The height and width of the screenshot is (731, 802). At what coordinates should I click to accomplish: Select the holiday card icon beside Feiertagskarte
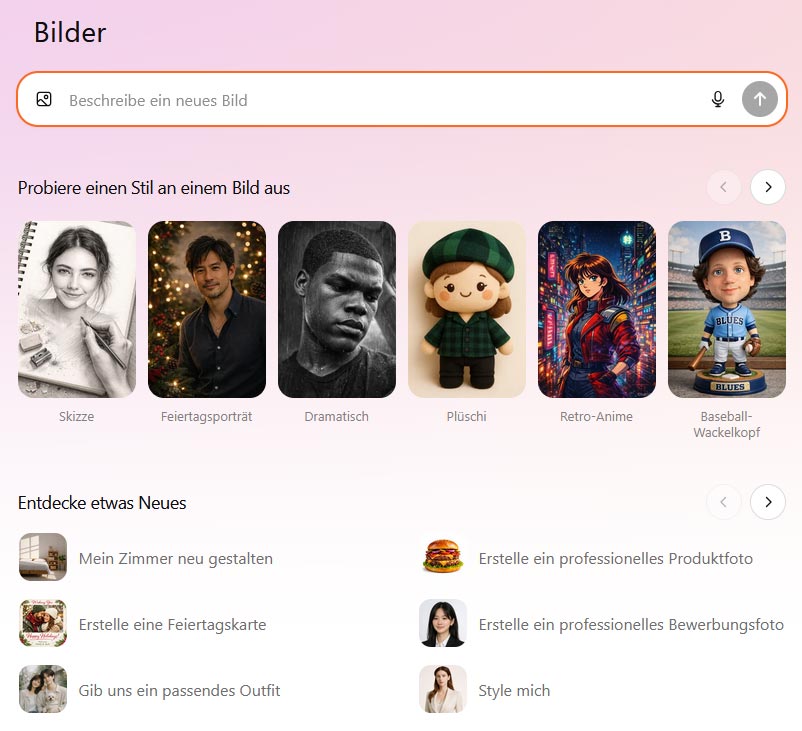(x=42, y=624)
